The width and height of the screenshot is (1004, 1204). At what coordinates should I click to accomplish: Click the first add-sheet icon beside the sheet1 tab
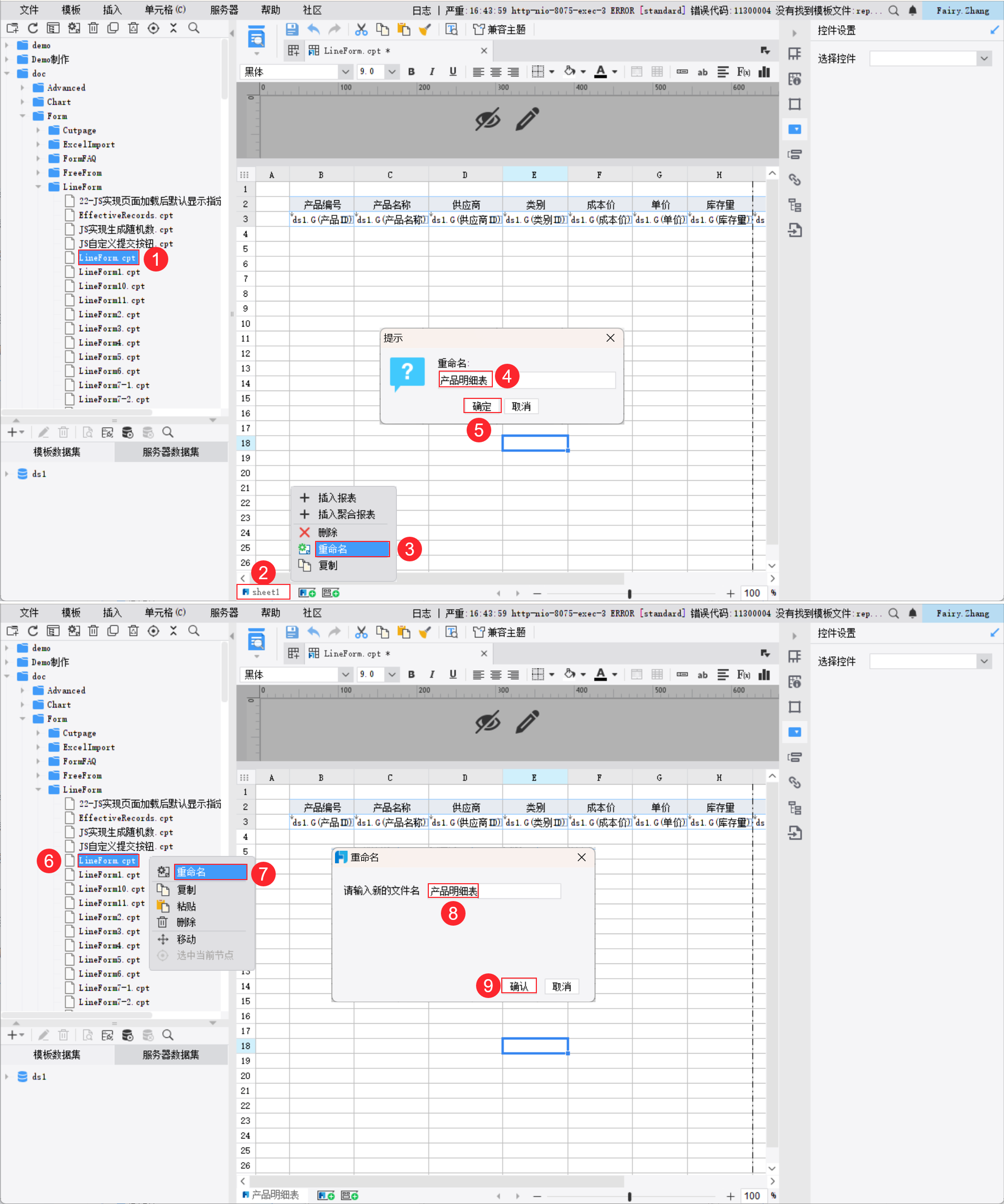pos(308,592)
